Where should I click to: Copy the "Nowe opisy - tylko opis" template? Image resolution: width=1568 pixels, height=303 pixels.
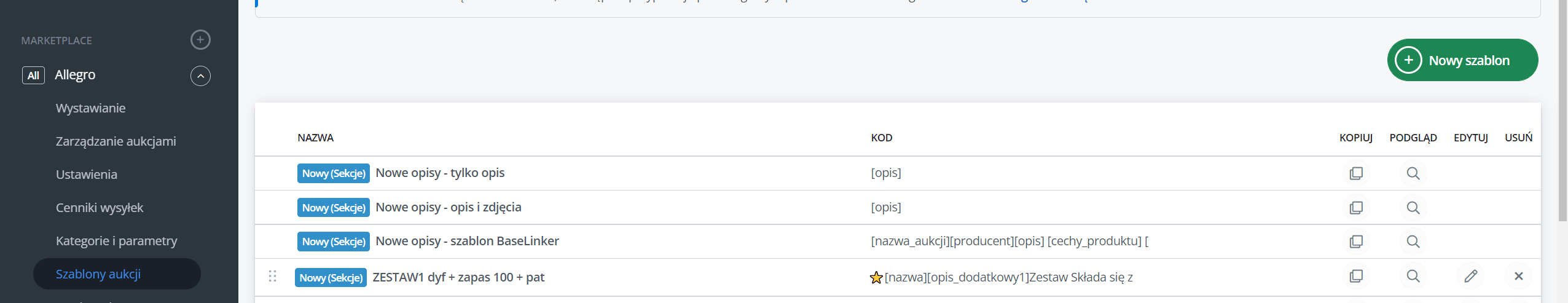[x=1356, y=173]
